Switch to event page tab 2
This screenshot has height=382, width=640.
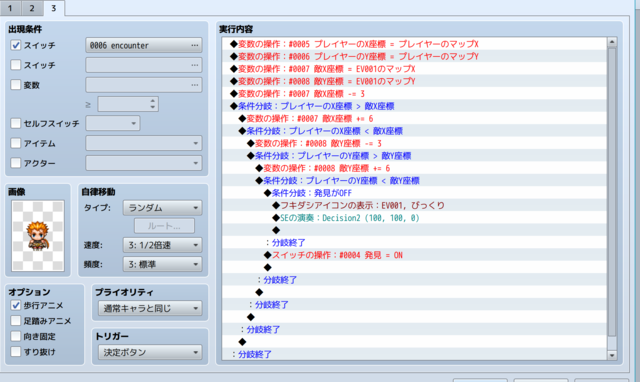point(32,8)
